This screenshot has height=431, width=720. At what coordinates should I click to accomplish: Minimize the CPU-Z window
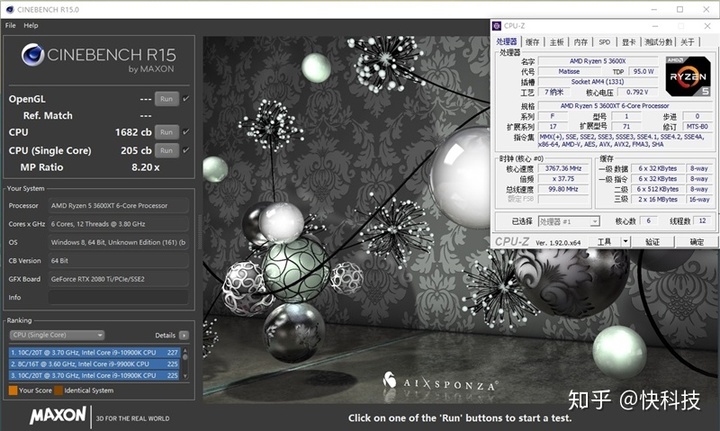[655, 26]
